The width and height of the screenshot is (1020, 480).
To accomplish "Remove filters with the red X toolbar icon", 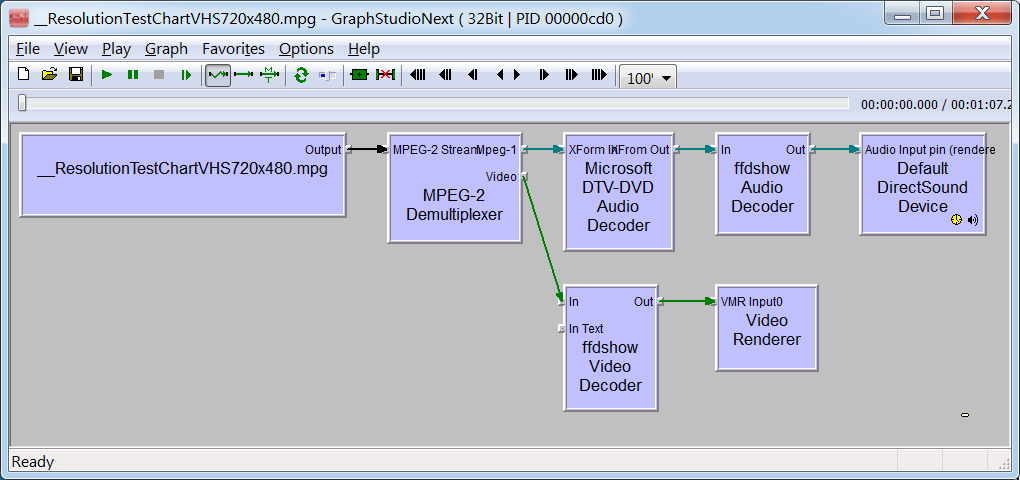I will click(385, 75).
